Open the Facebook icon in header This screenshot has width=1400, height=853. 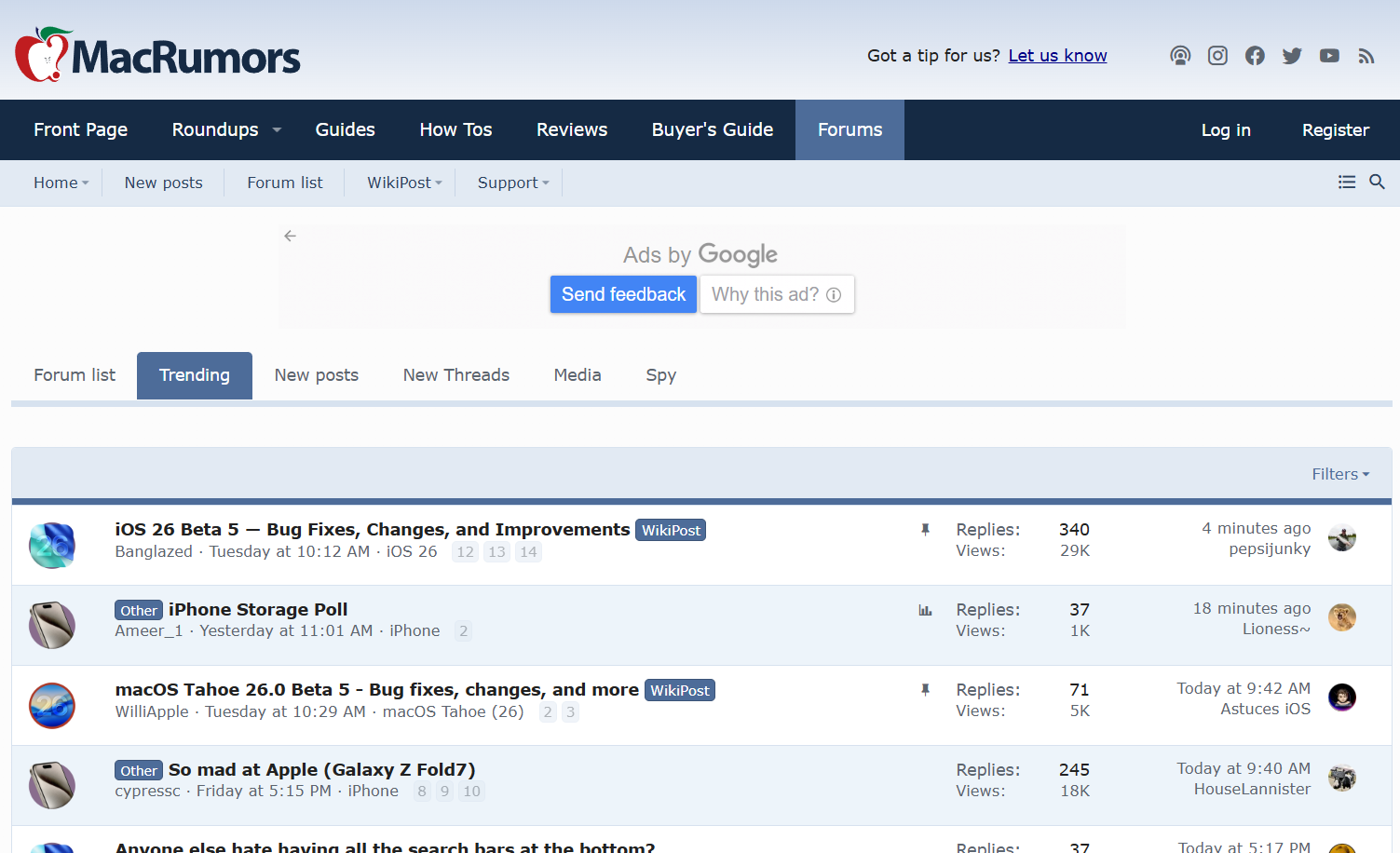coord(1255,56)
